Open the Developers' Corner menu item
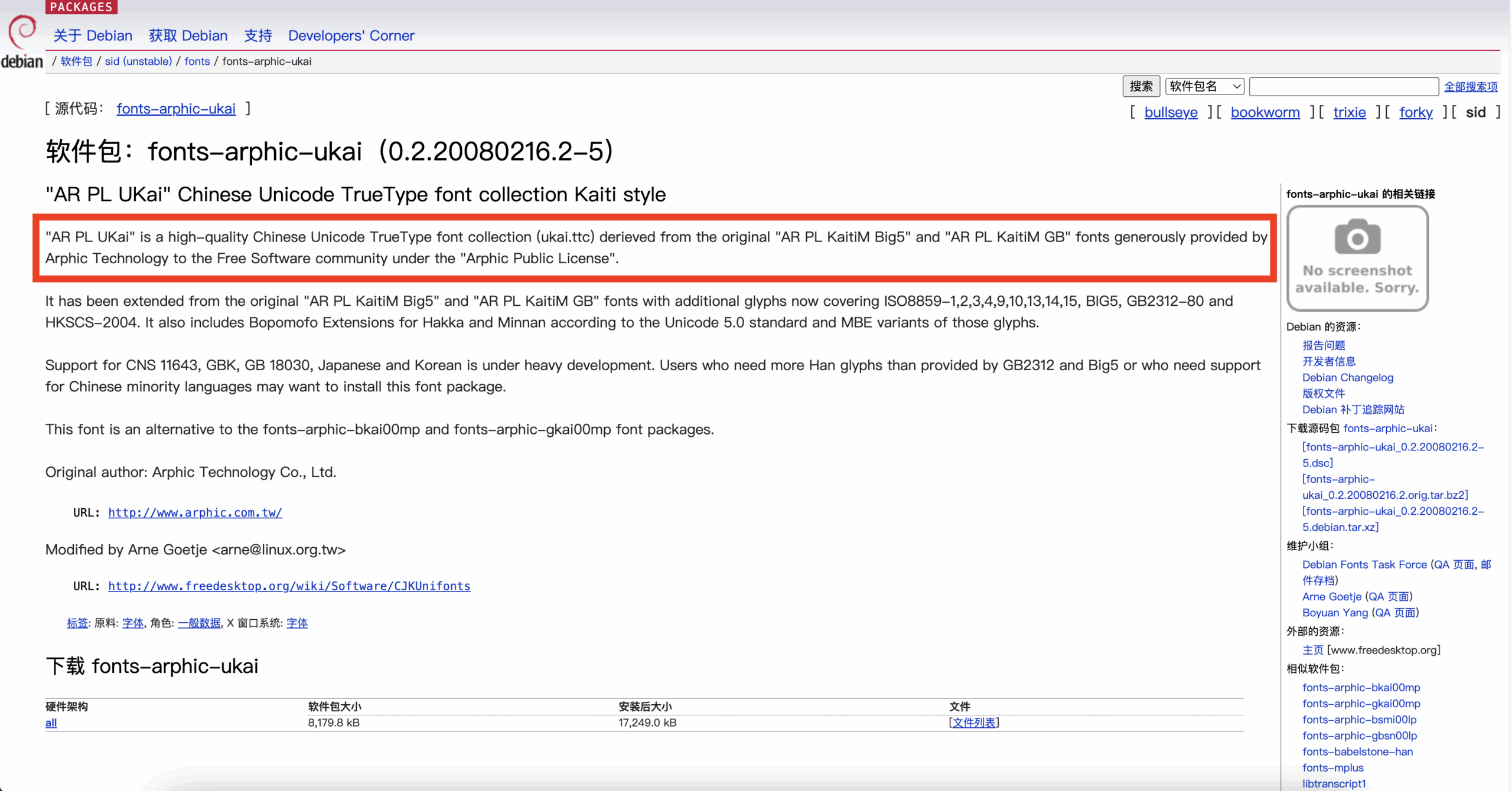Viewport: 1512px width, 791px height. [351, 35]
